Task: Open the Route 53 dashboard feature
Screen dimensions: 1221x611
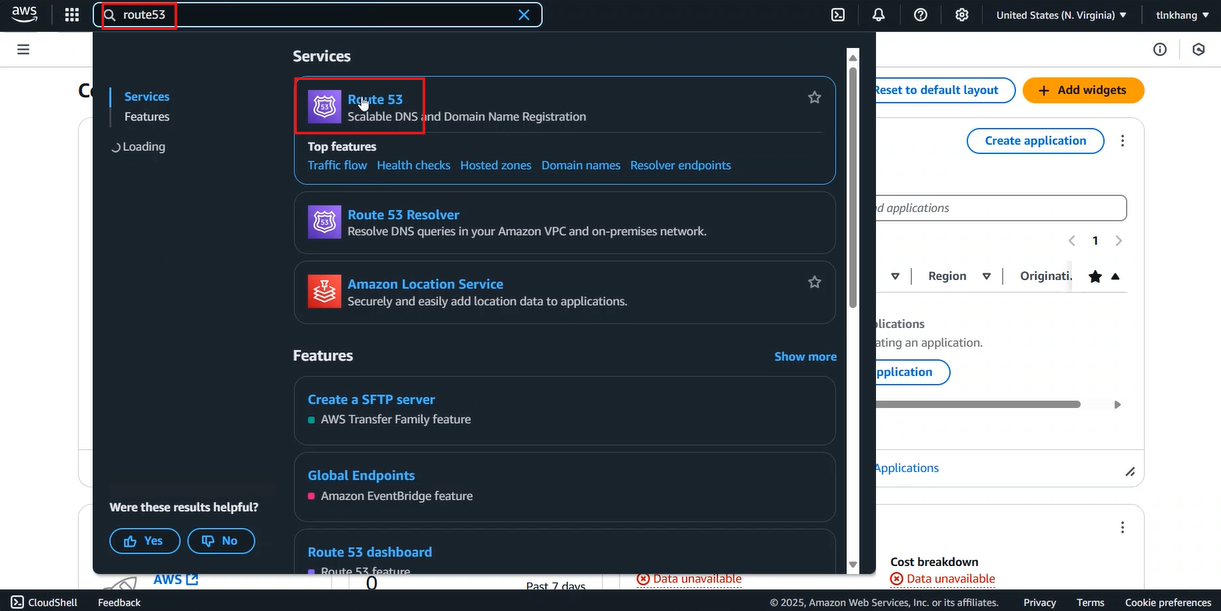Action: tap(370, 552)
